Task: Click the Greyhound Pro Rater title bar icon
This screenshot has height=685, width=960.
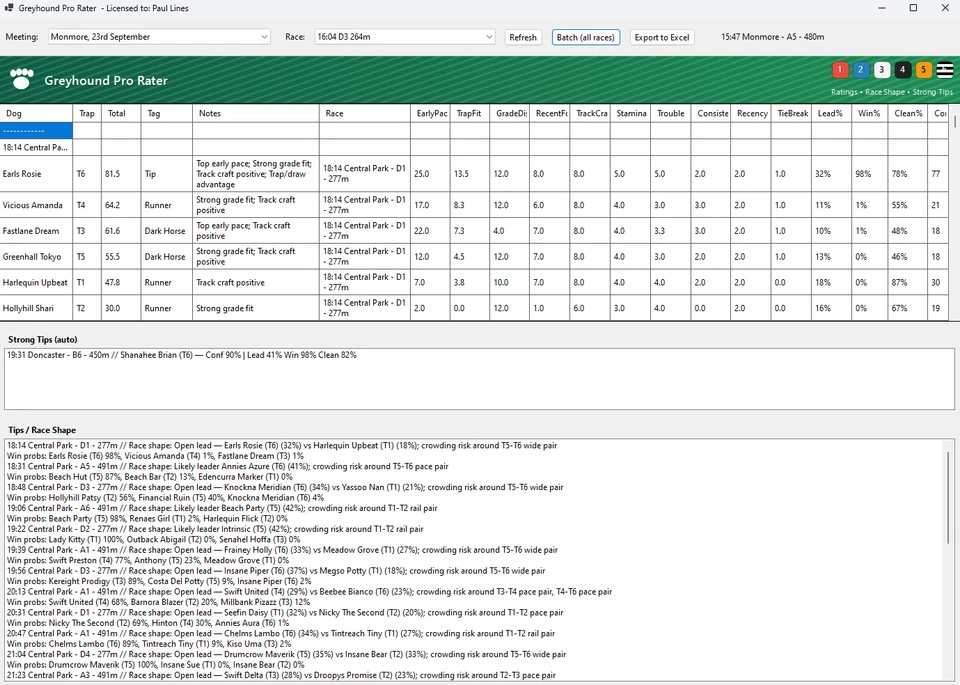Action: [x=10, y=8]
